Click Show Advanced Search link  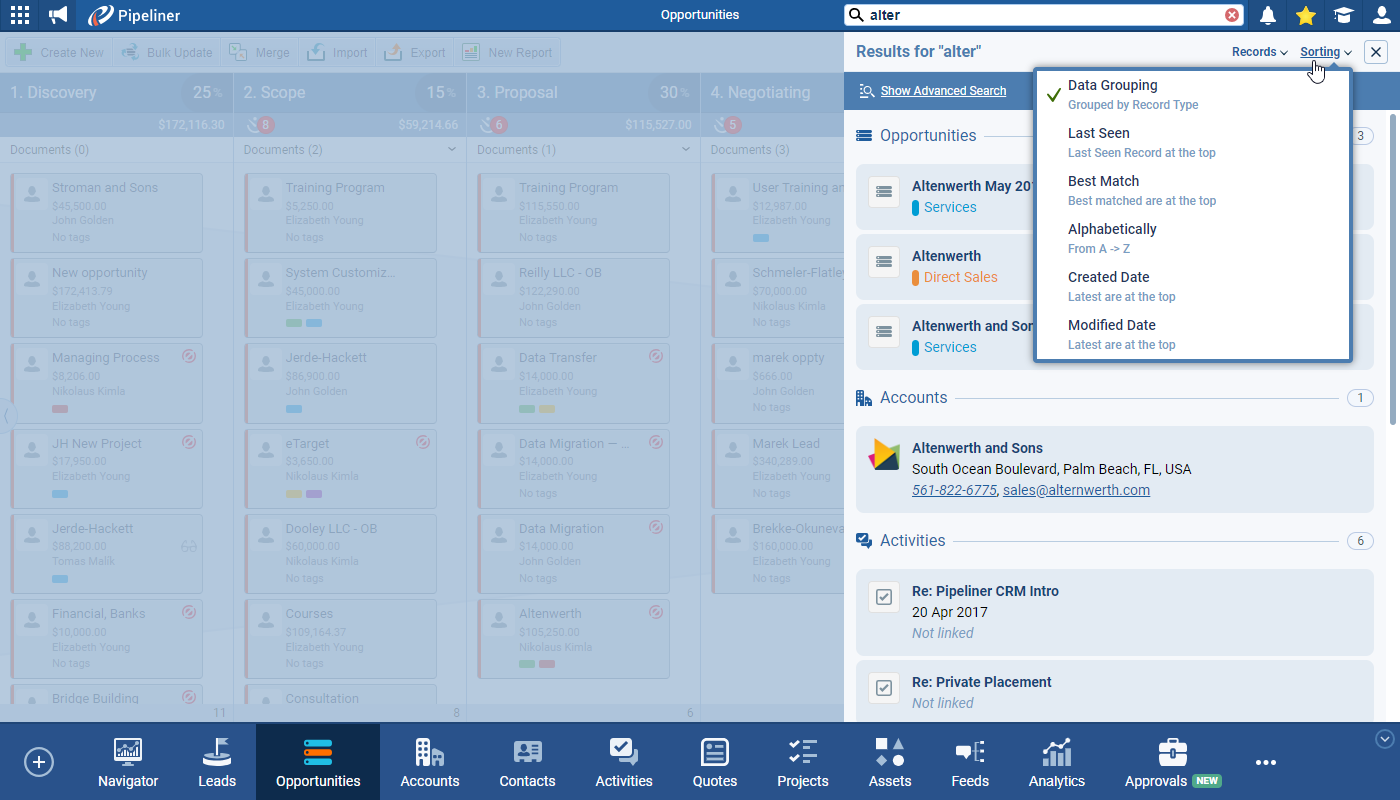pyautogui.click(x=943, y=91)
